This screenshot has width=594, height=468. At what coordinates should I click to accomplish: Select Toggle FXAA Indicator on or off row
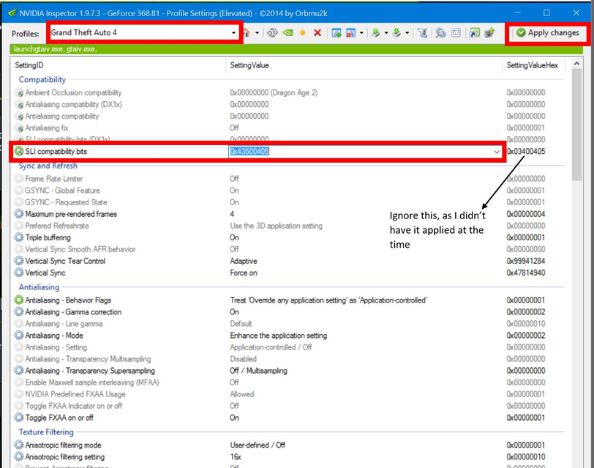[288, 405]
